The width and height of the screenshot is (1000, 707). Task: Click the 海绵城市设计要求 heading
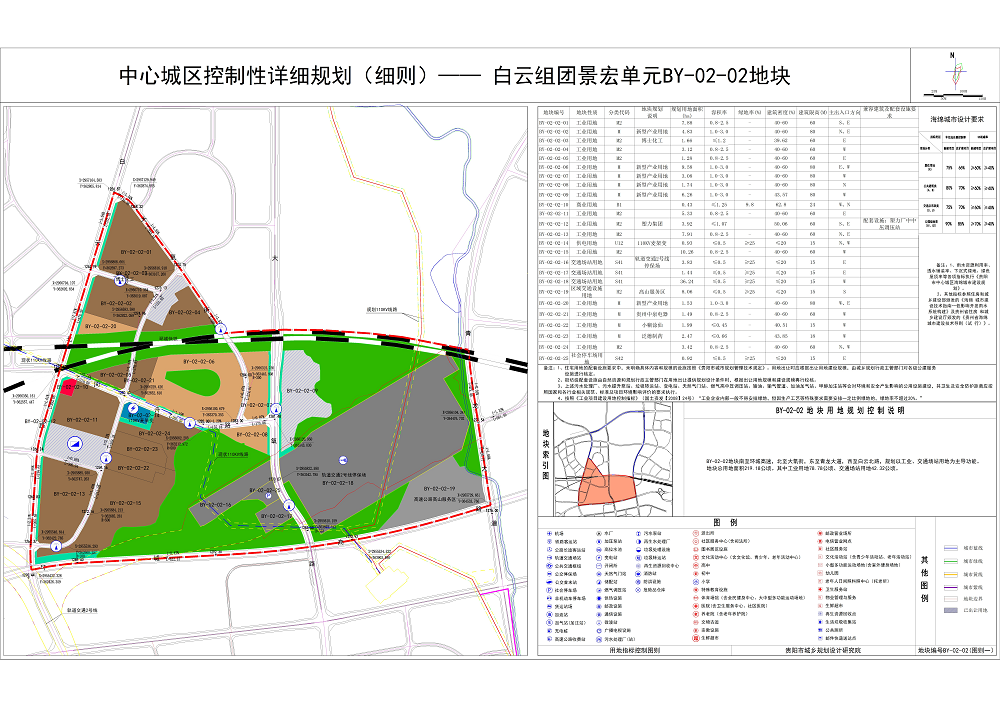[957, 119]
